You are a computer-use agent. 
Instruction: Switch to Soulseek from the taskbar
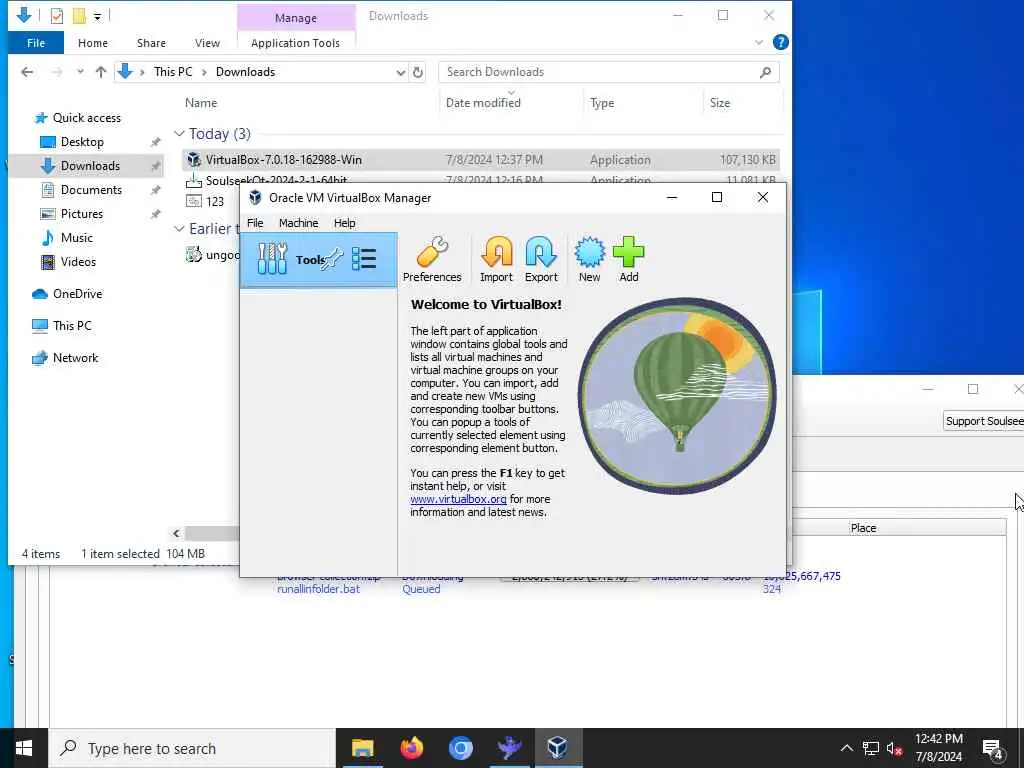tap(509, 748)
